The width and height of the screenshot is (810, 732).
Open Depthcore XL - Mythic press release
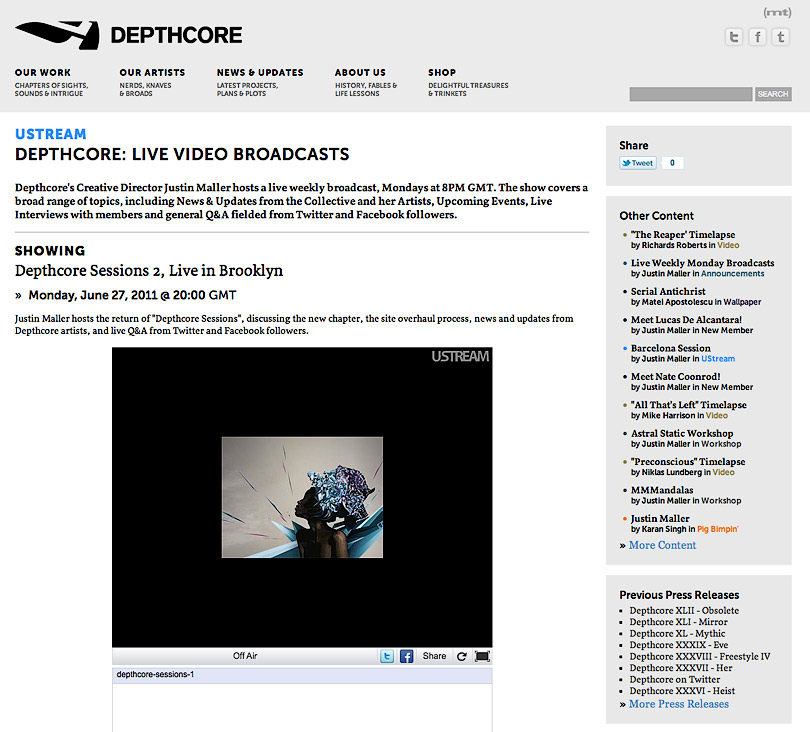pyautogui.click(x=677, y=633)
